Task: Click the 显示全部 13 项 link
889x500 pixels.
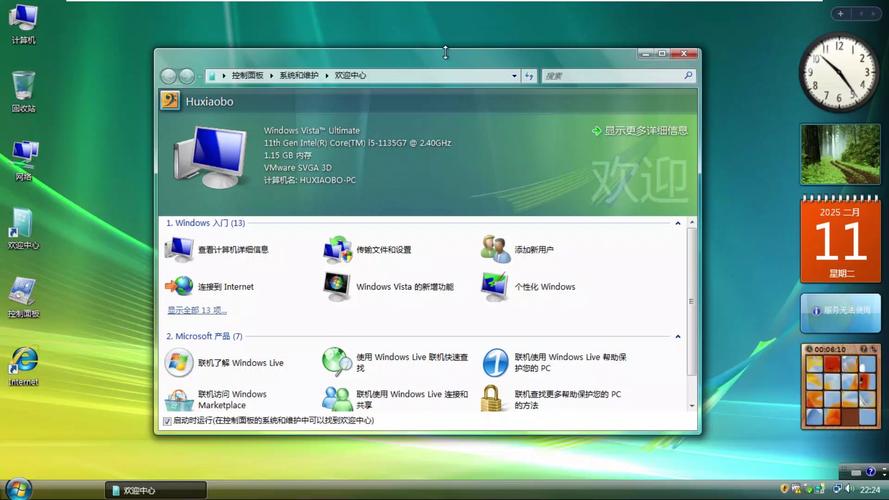Action: click(197, 310)
